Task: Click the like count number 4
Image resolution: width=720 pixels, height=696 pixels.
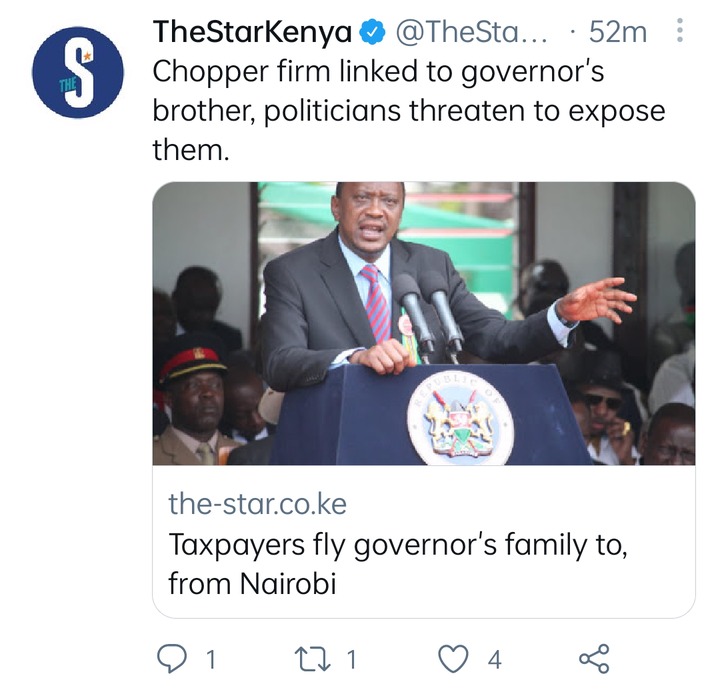Action: click(494, 660)
